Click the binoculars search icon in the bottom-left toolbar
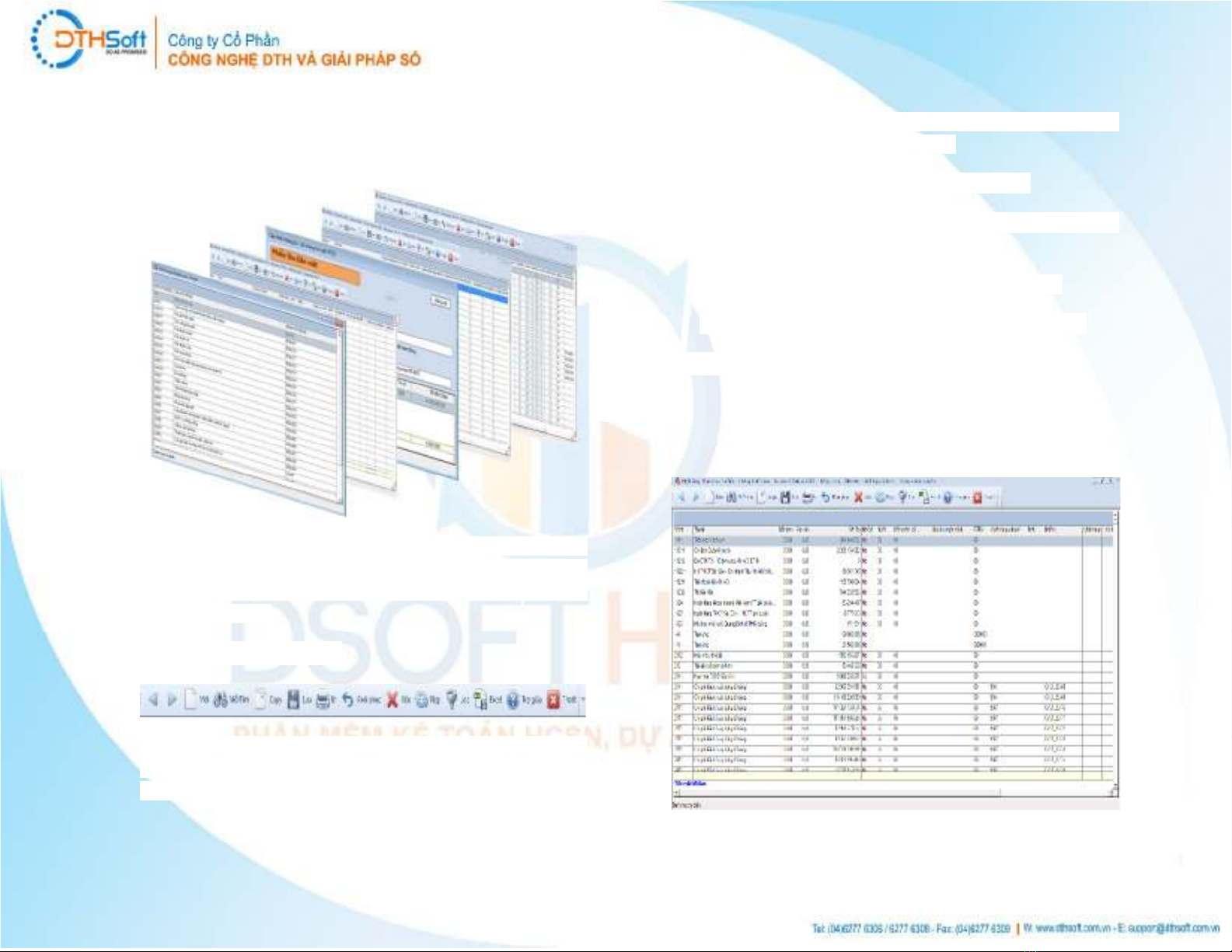The image size is (1232, 952). [221, 700]
